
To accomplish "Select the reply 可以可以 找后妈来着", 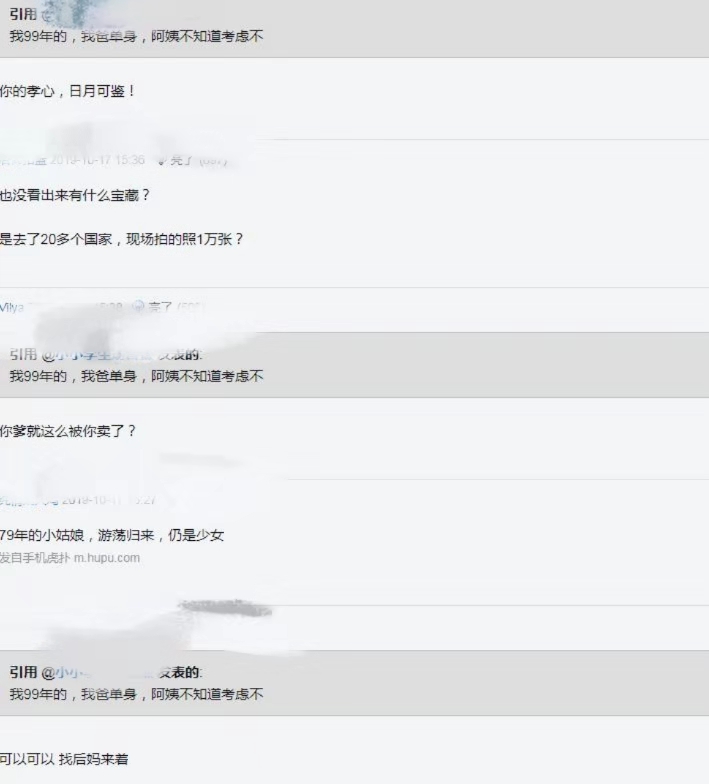I will click(64, 759).
